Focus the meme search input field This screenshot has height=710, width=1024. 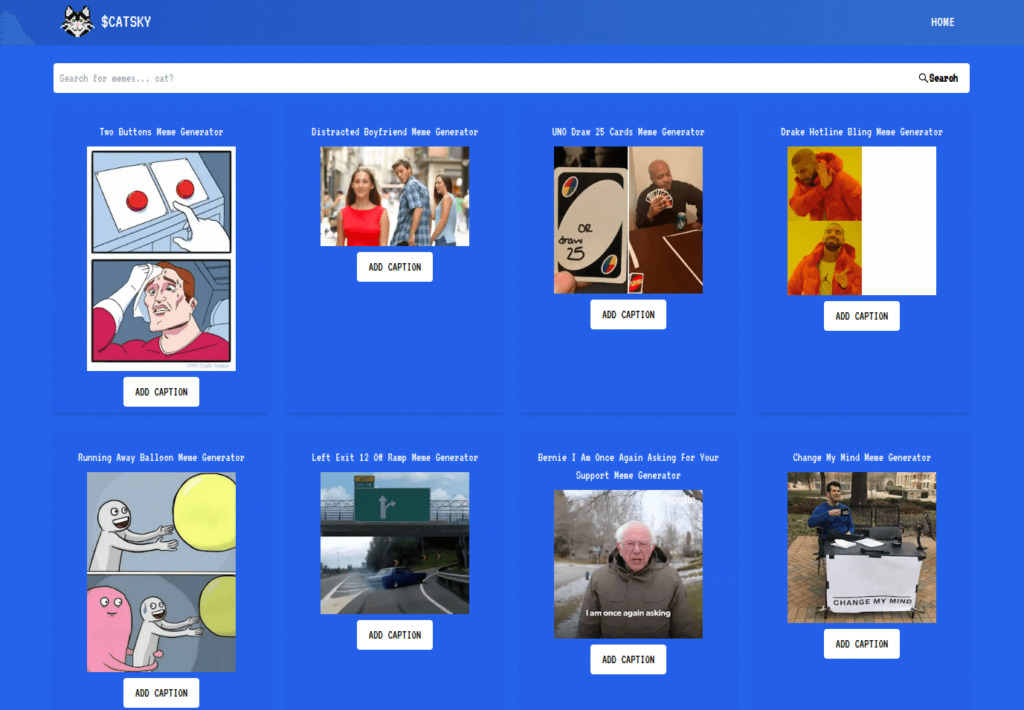pos(480,78)
